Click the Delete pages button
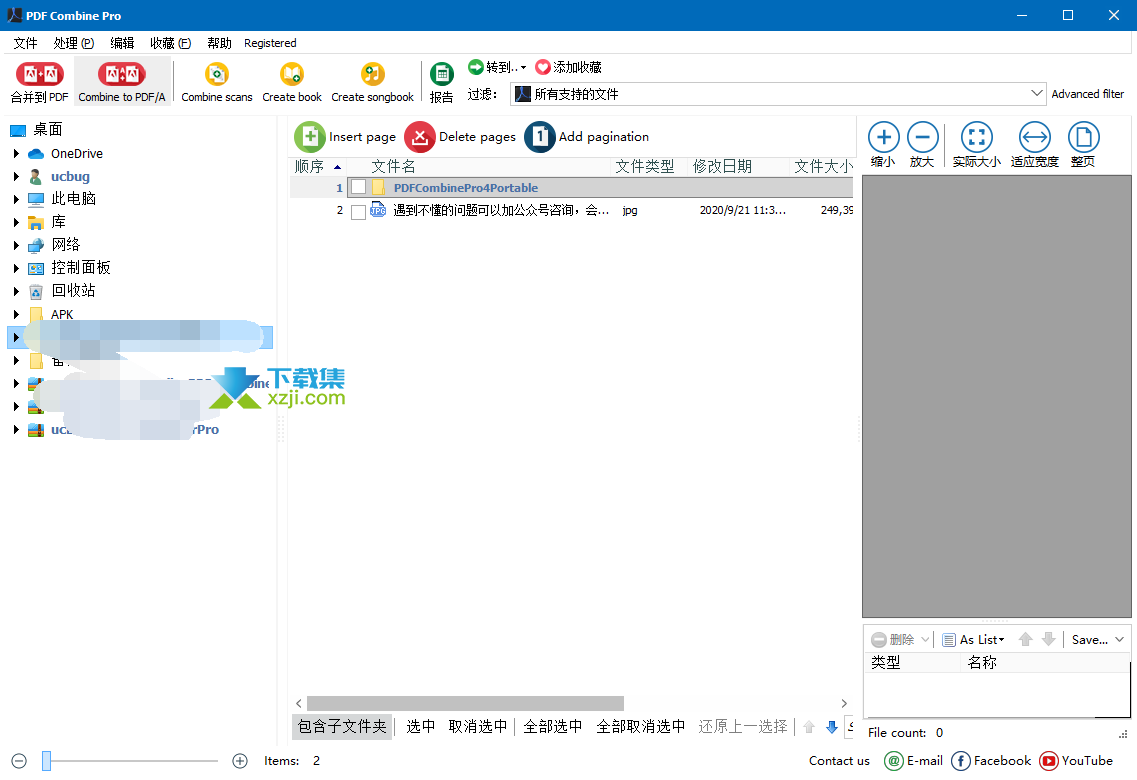This screenshot has height=780, width=1137. point(460,137)
